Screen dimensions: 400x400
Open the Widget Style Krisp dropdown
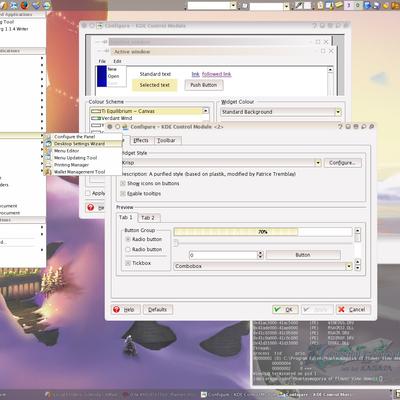220,163
